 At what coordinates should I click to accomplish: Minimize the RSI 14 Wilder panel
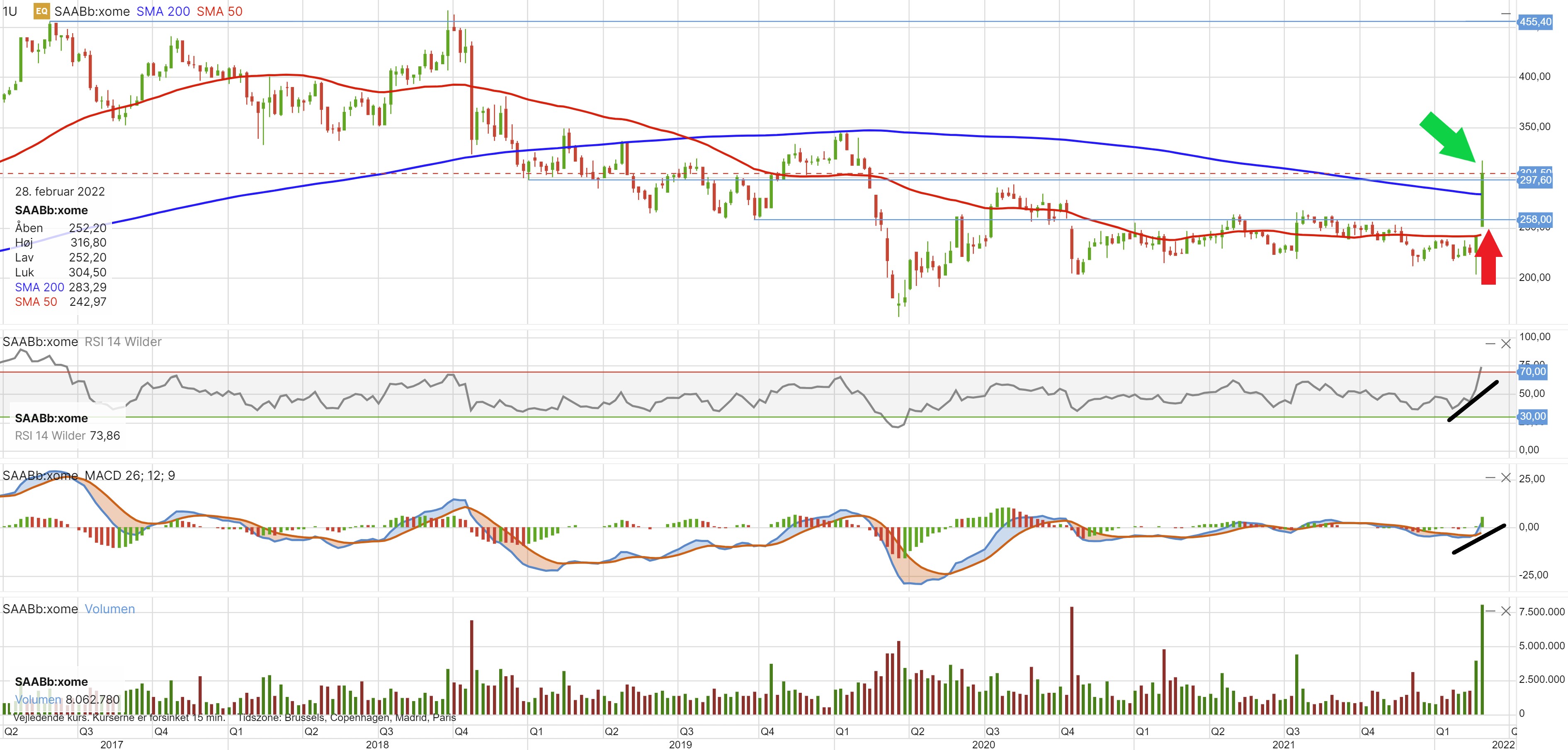[1490, 344]
